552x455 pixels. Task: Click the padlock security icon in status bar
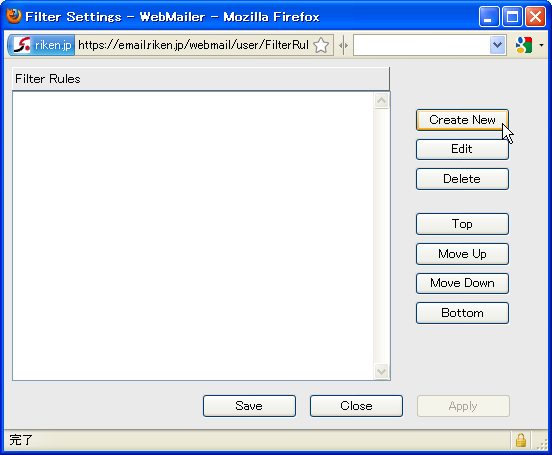521,440
